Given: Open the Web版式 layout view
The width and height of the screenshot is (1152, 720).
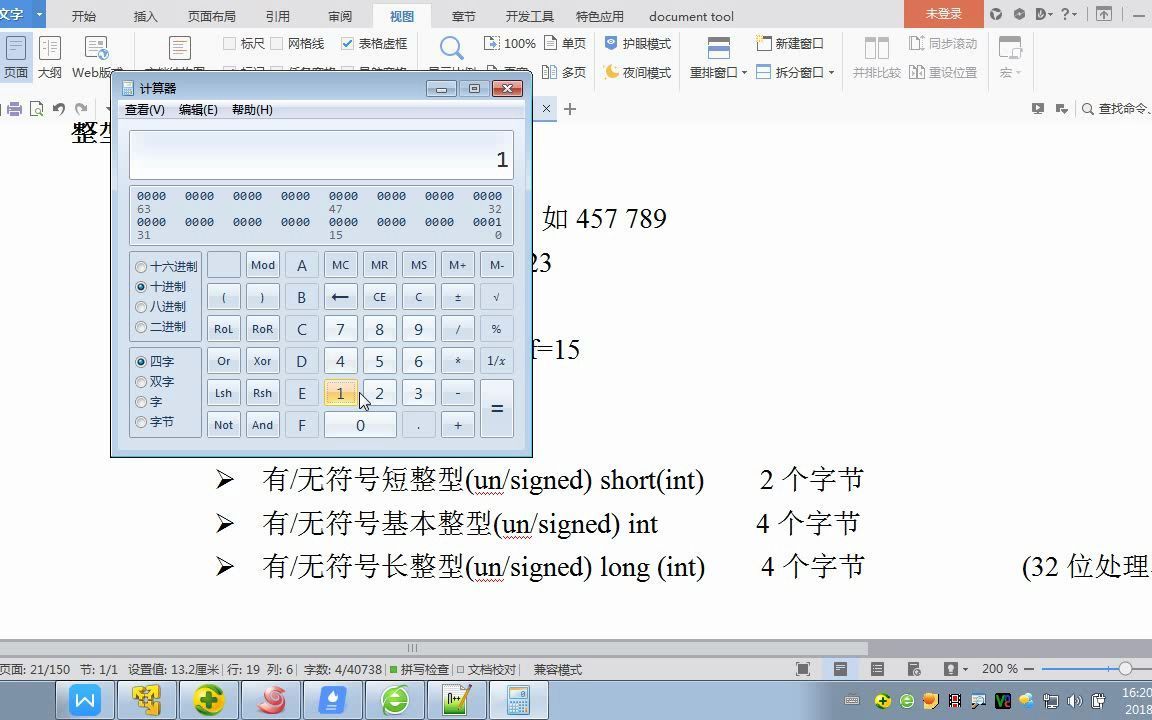Looking at the screenshot, I should 96,57.
